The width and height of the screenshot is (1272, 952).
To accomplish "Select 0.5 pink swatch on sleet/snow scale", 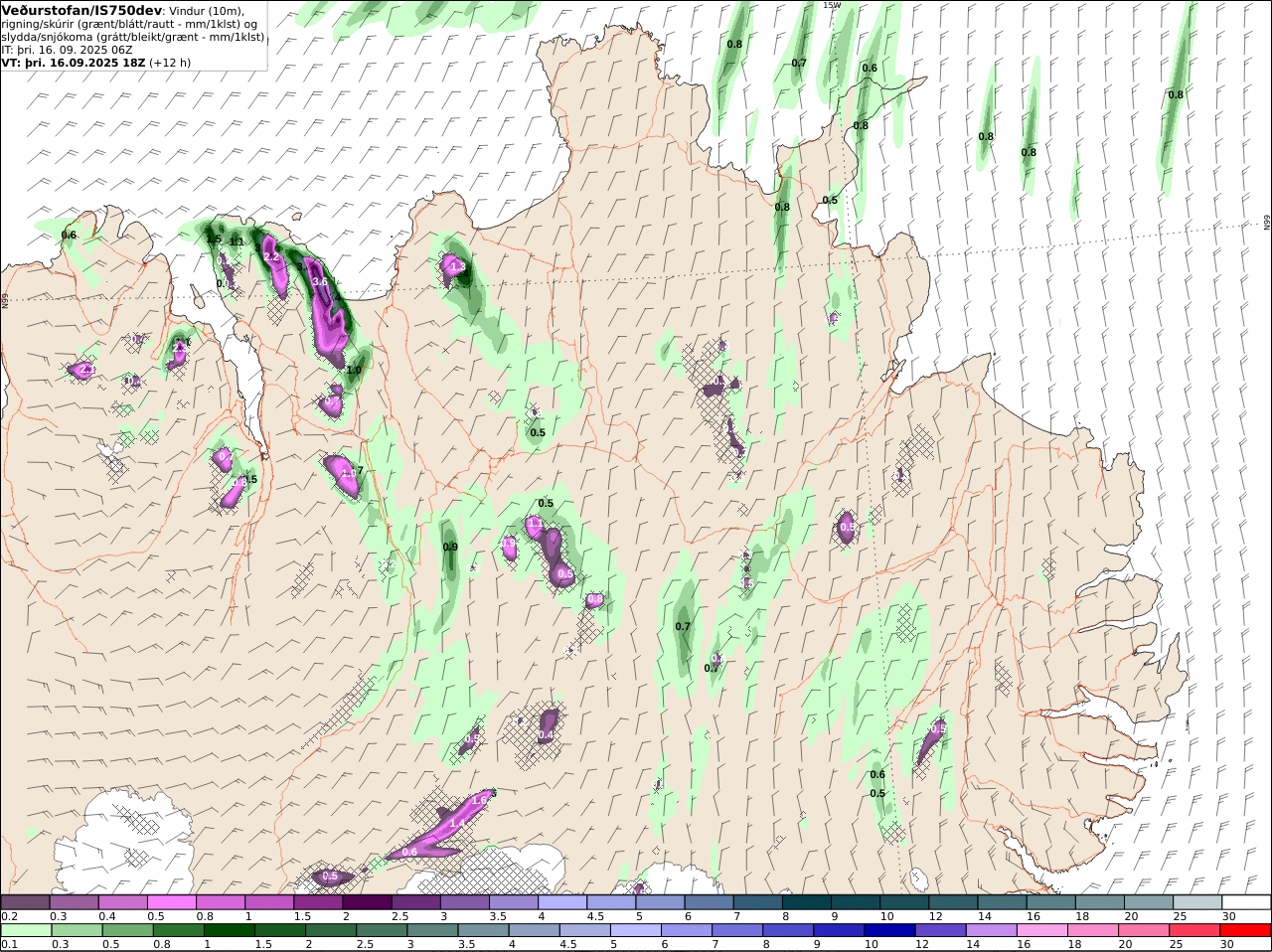I will pyautogui.click(x=171, y=901).
